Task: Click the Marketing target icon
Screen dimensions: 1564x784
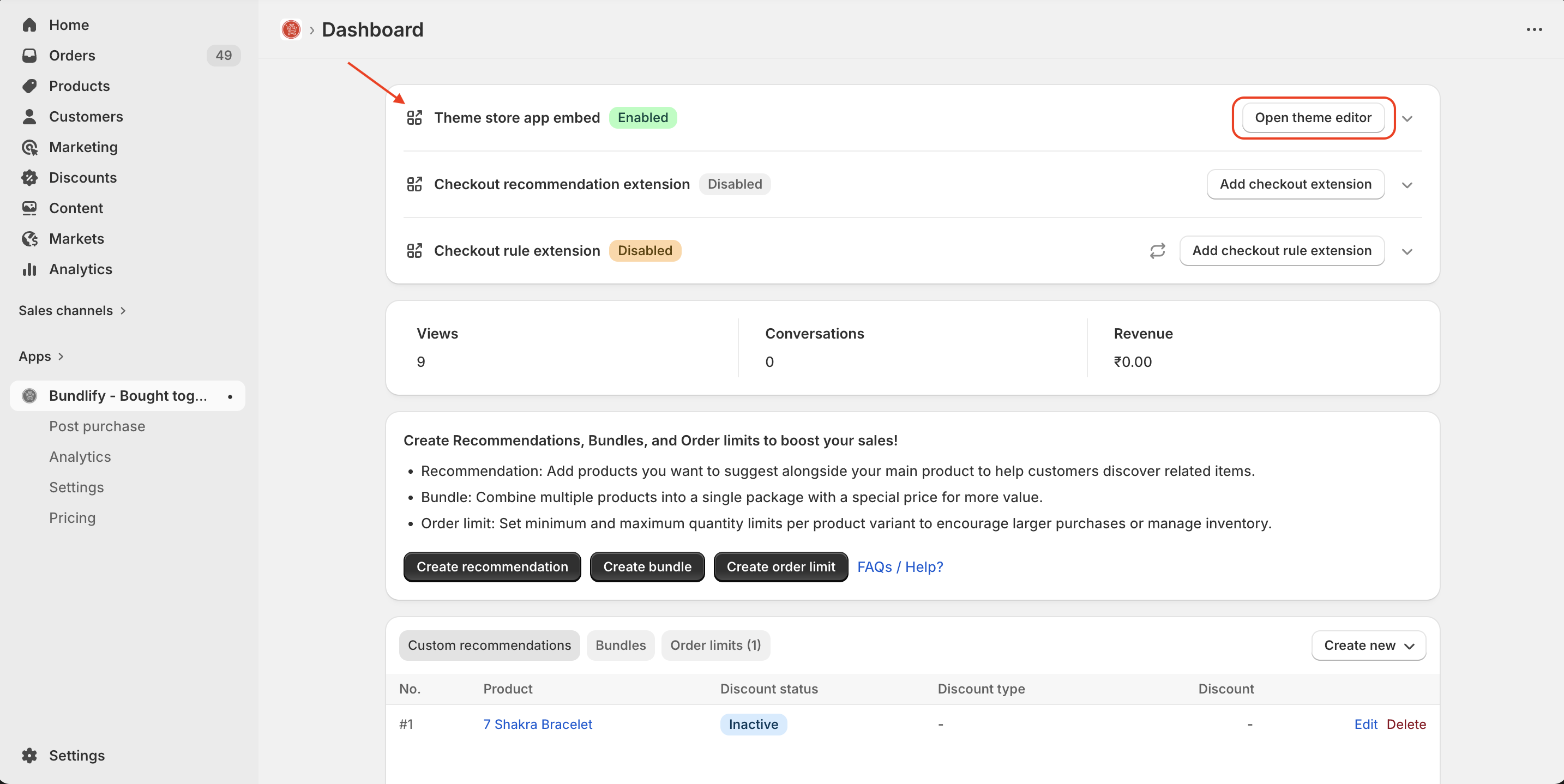Action: pos(29,147)
